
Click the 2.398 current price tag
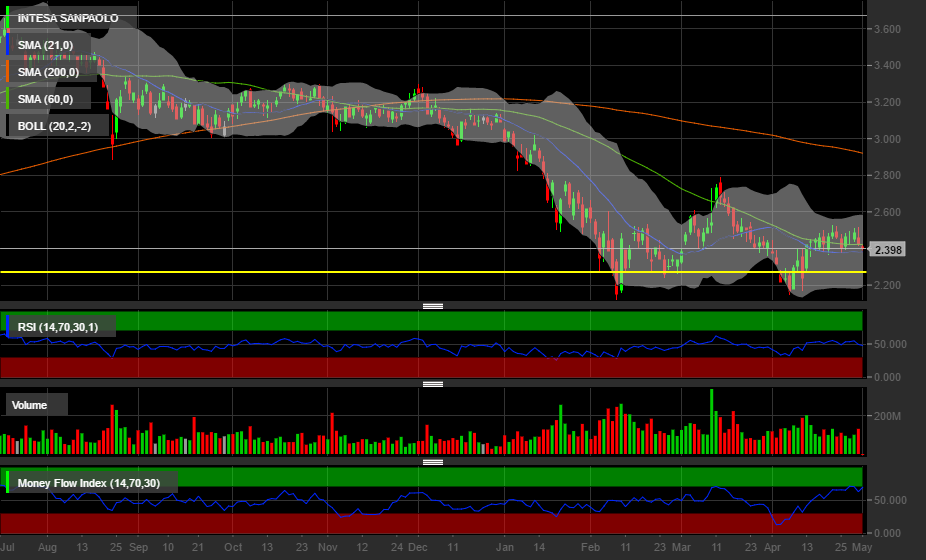tap(888, 250)
